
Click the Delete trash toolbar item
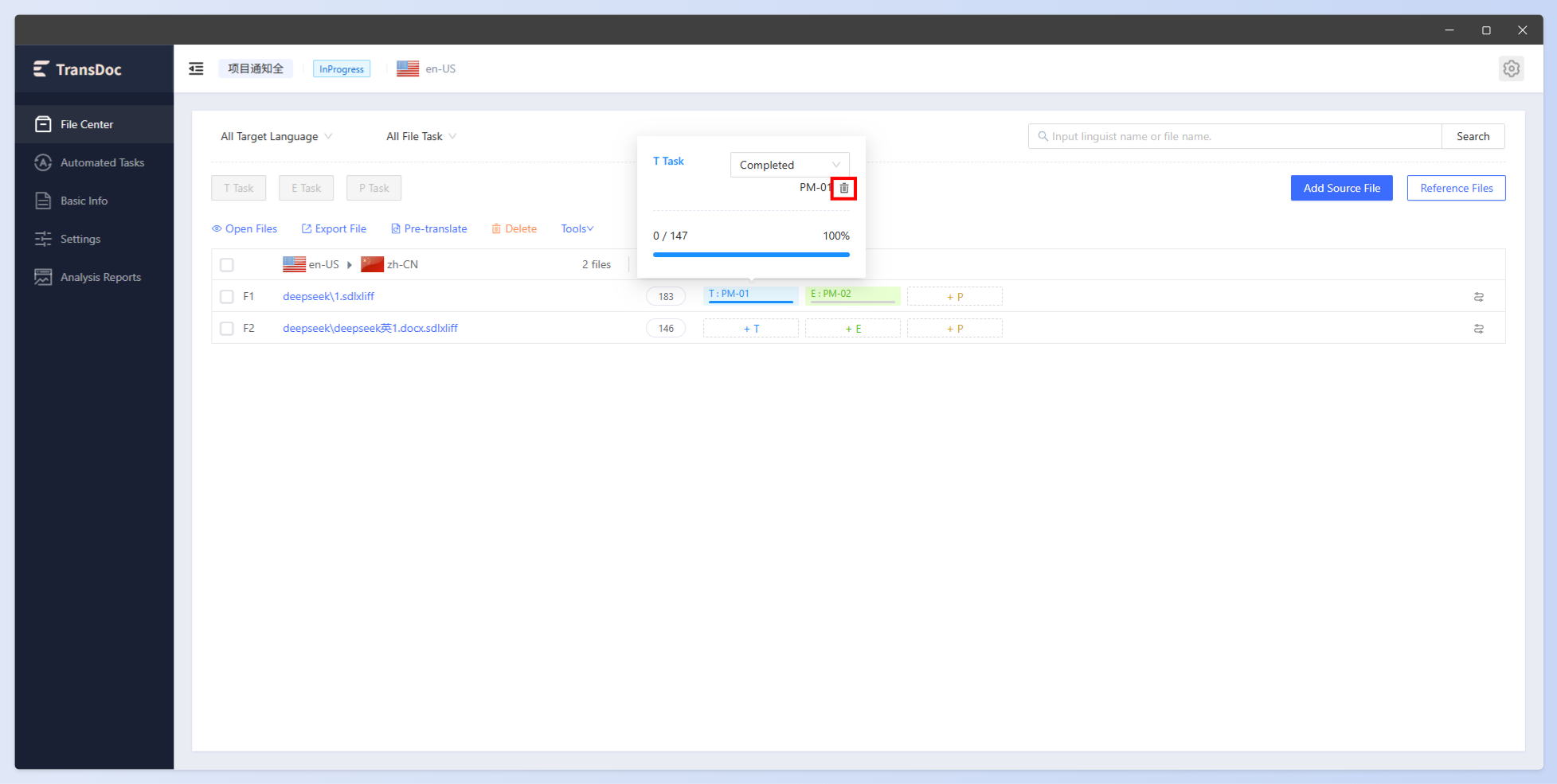coord(514,228)
